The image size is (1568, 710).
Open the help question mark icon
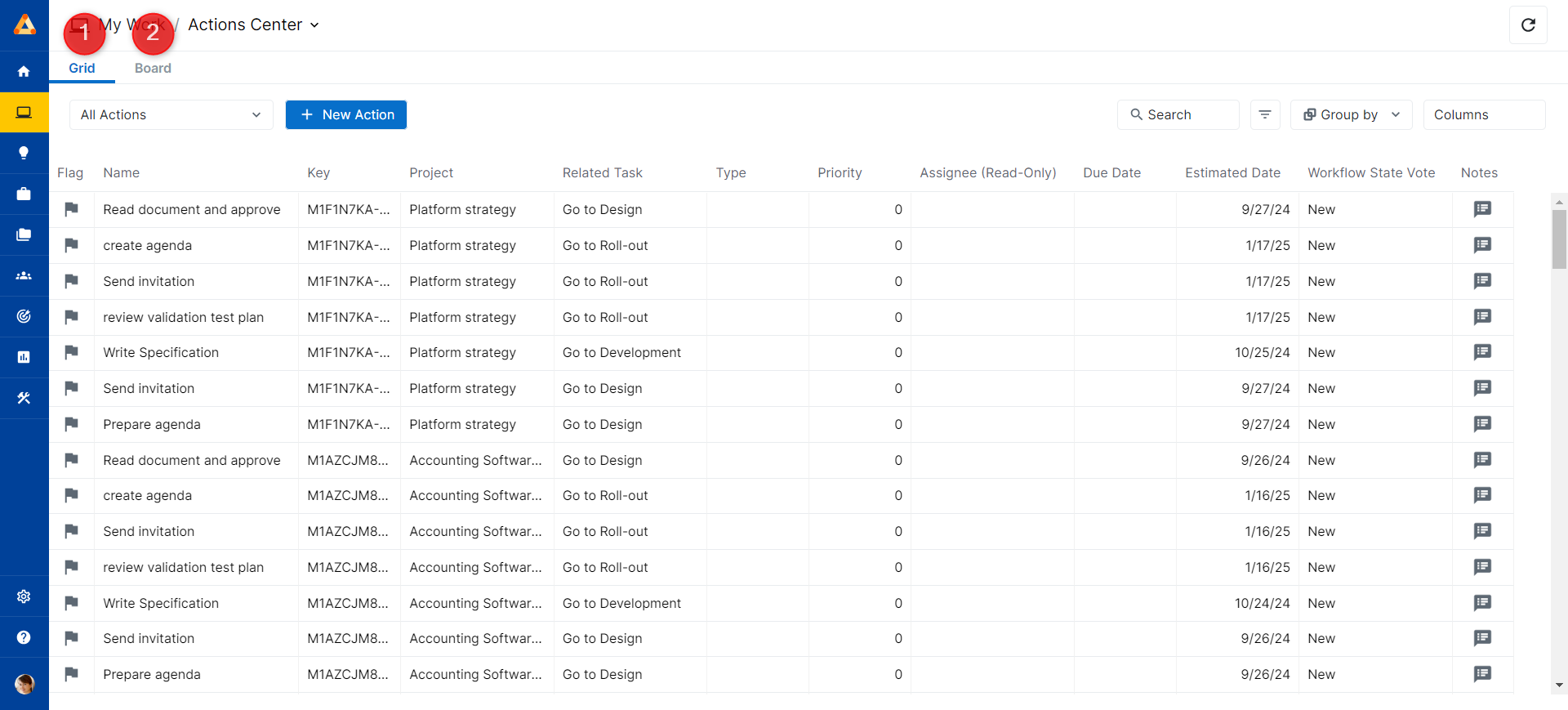pos(24,637)
